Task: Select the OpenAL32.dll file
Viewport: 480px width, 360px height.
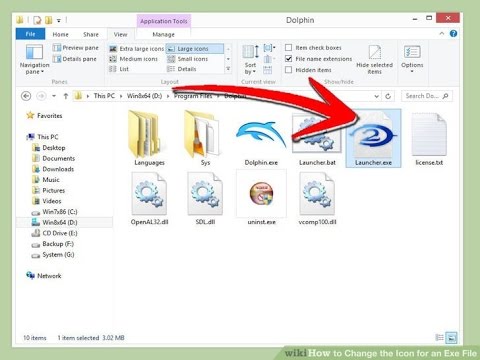Action: click(x=149, y=199)
